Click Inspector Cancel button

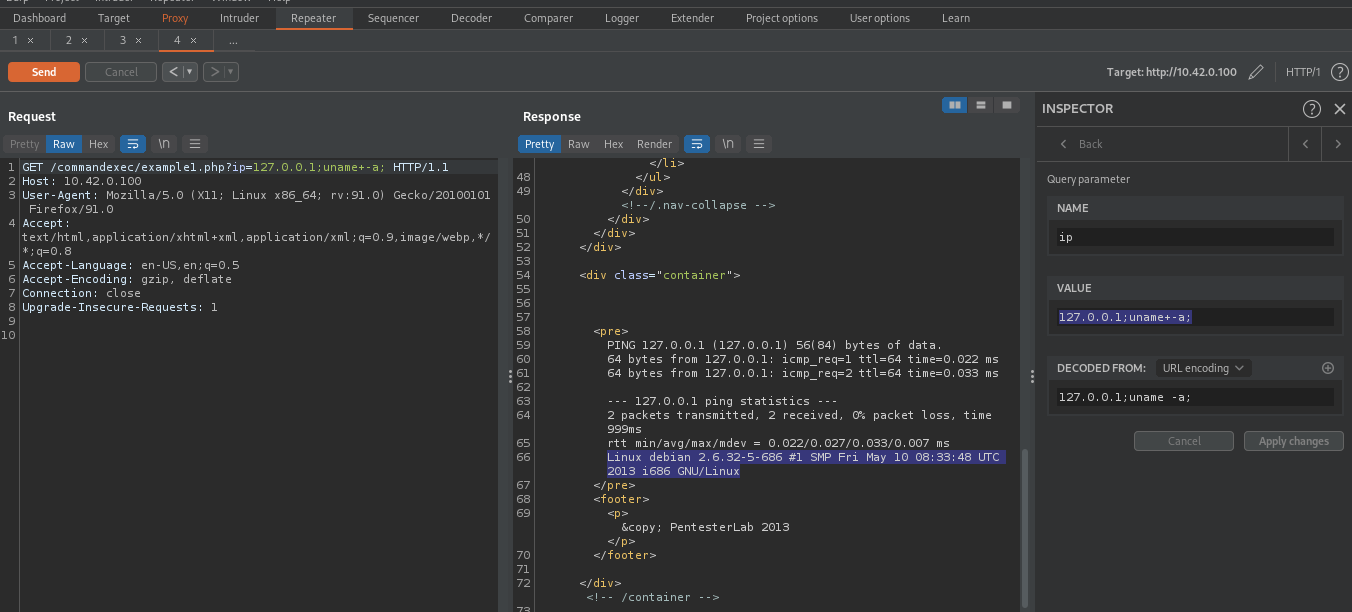coord(1184,441)
